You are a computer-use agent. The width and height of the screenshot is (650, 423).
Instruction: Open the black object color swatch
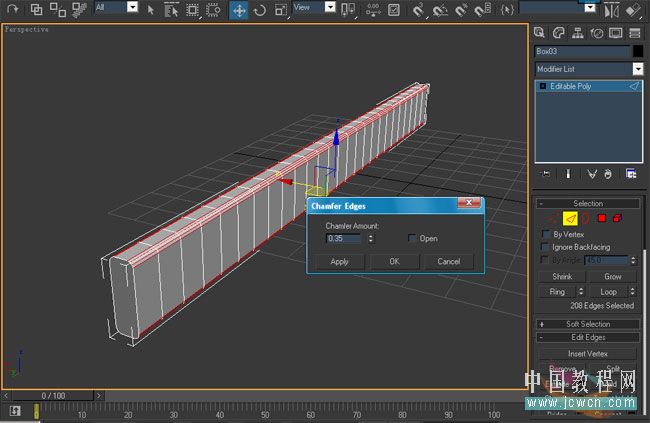[638, 51]
